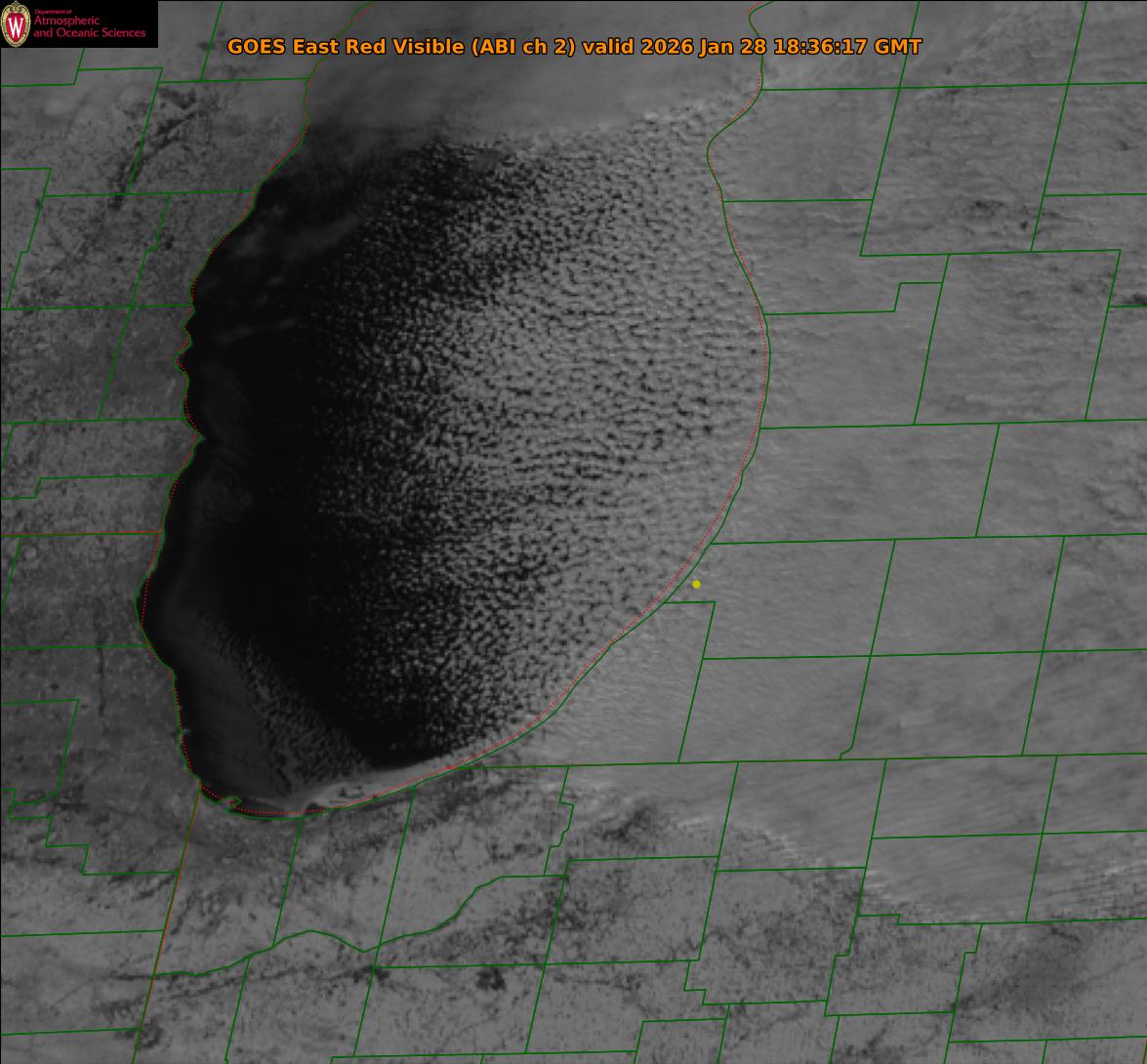The height and width of the screenshot is (1064, 1147).
Task: Select the "Red Visible" text in the title
Action: click(400, 47)
